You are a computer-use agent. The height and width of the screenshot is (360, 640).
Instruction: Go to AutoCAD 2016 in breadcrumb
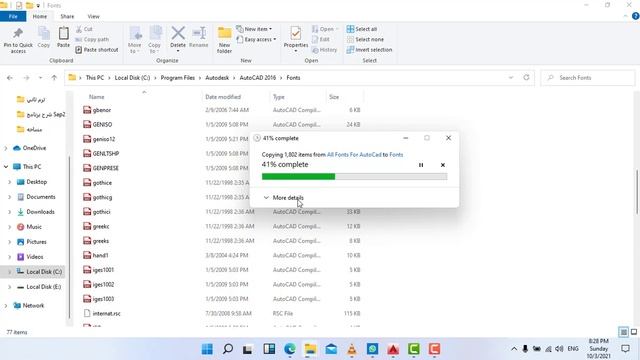pyautogui.click(x=258, y=78)
